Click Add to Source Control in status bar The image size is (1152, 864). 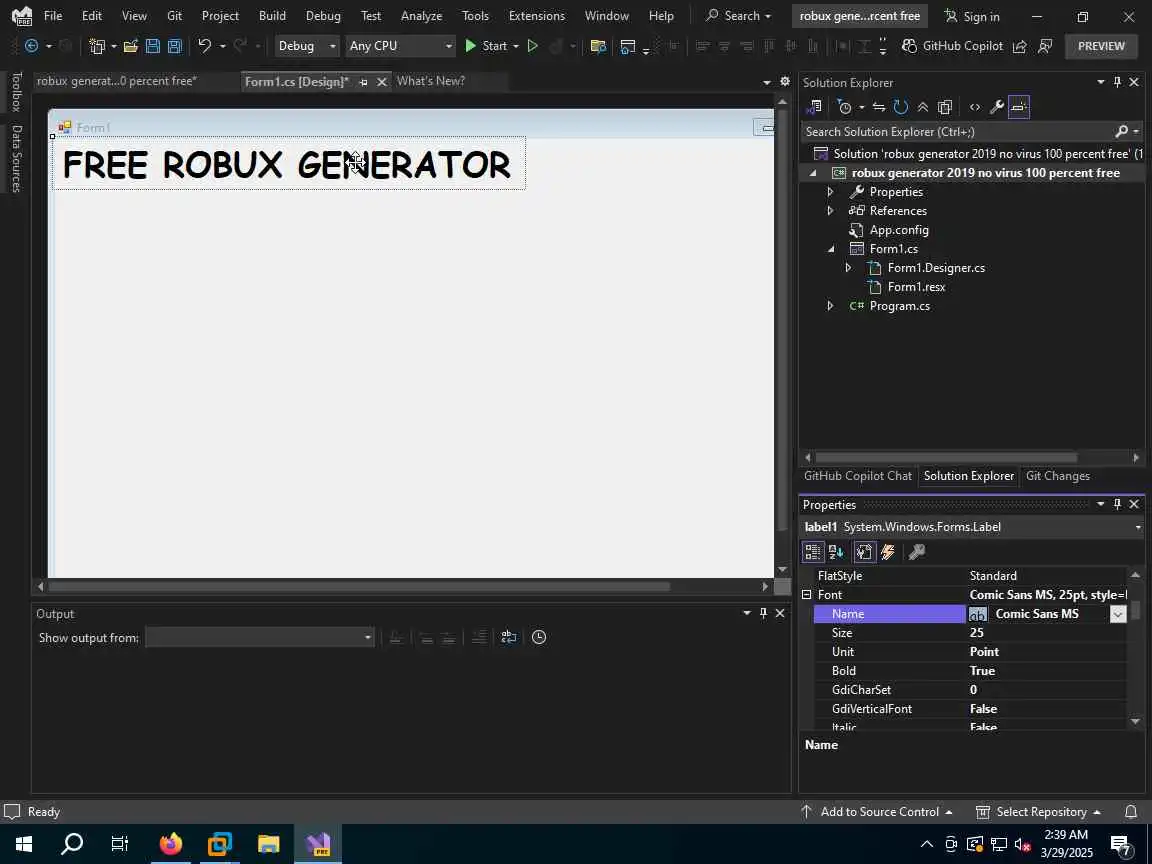(879, 812)
